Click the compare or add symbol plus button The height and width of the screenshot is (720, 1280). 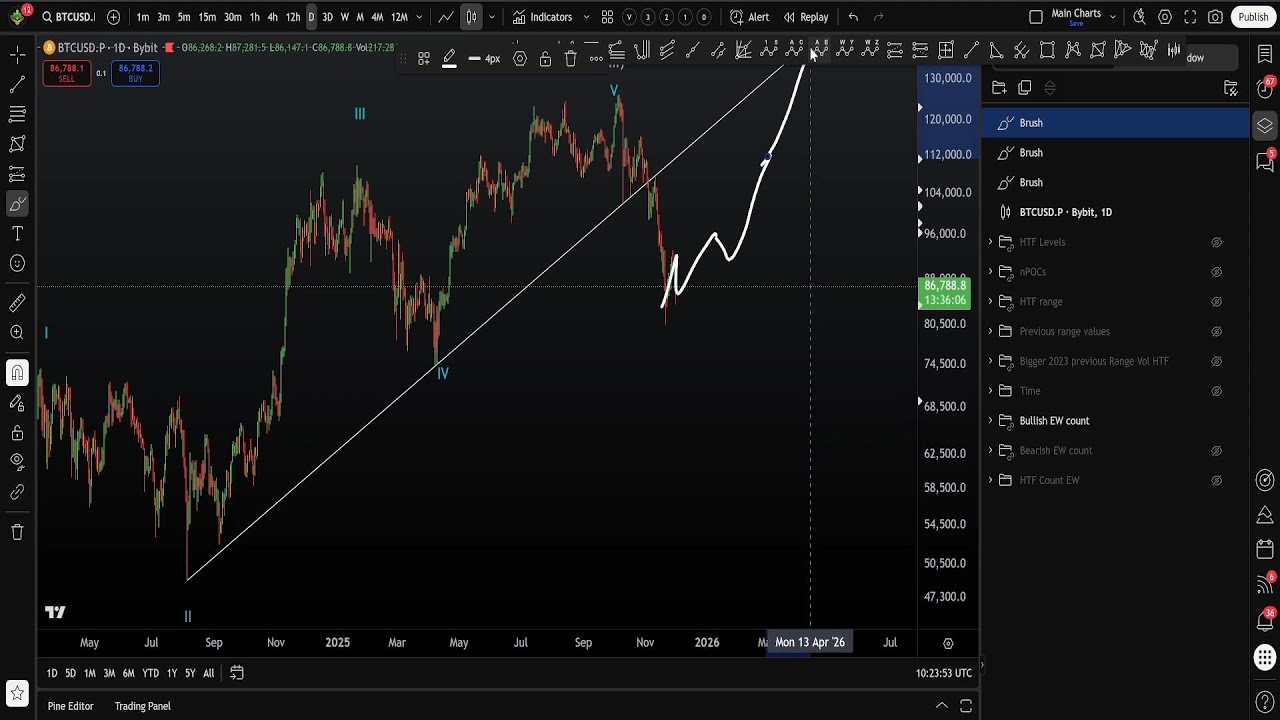click(x=113, y=17)
